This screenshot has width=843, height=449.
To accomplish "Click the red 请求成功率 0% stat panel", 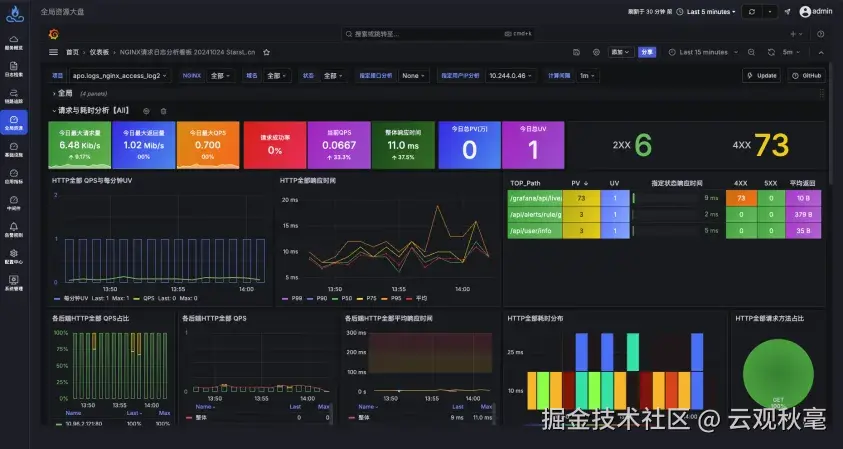I will pos(275,145).
